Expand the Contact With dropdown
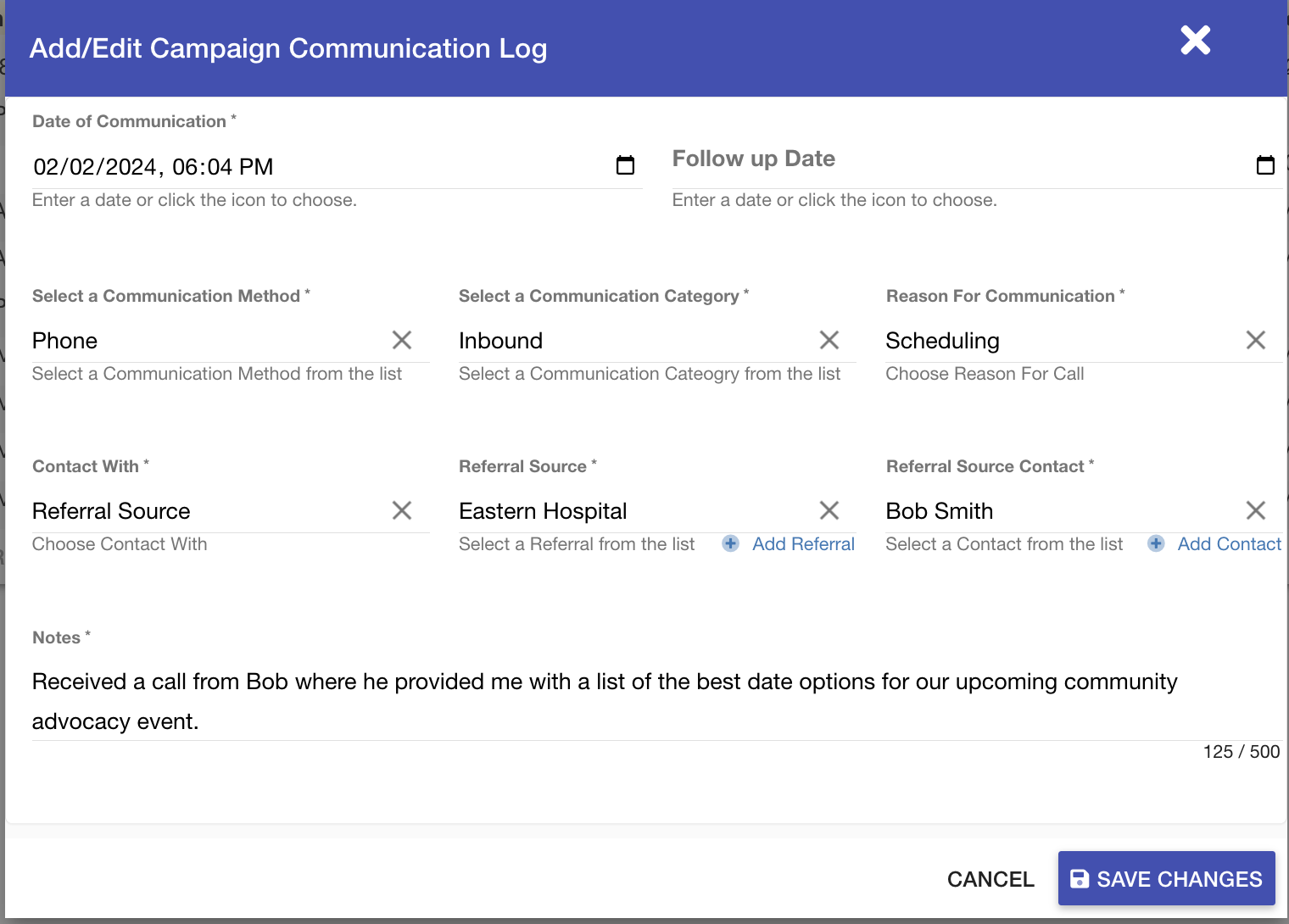Image resolution: width=1289 pixels, height=924 pixels. [204, 511]
